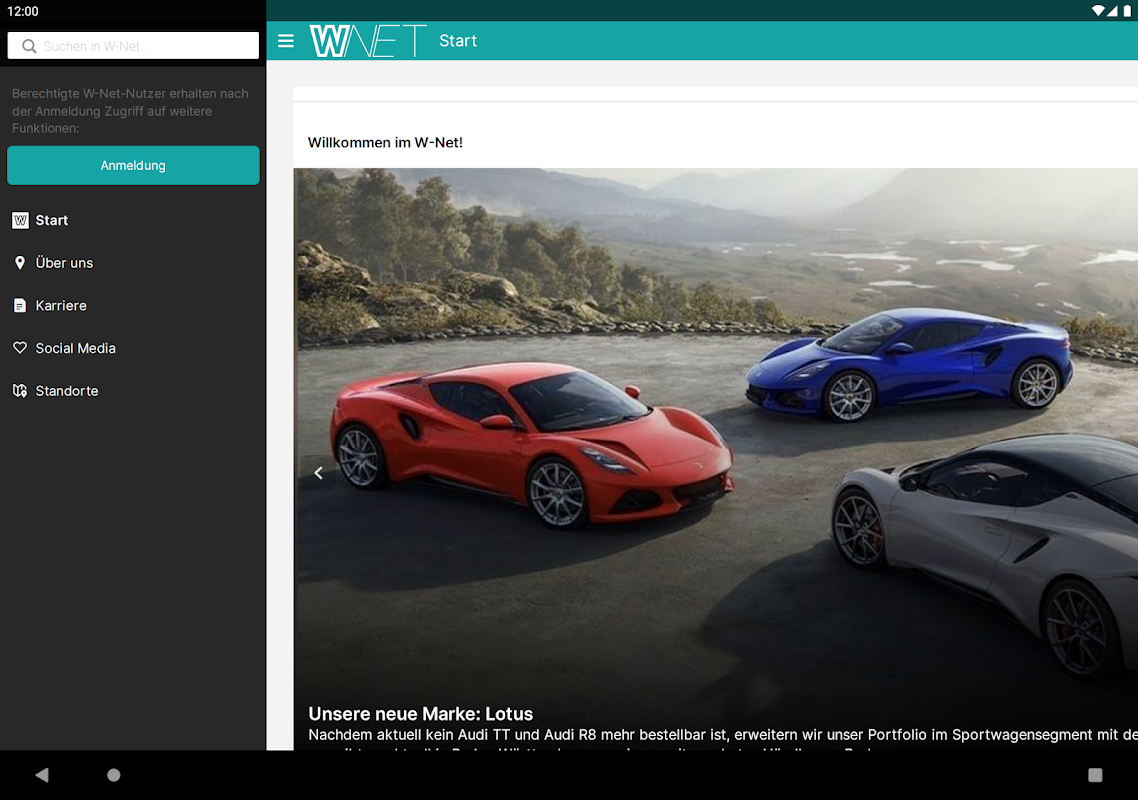This screenshot has width=1138, height=800.
Task: Open the Karriere menu item
Action: [133, 306]
